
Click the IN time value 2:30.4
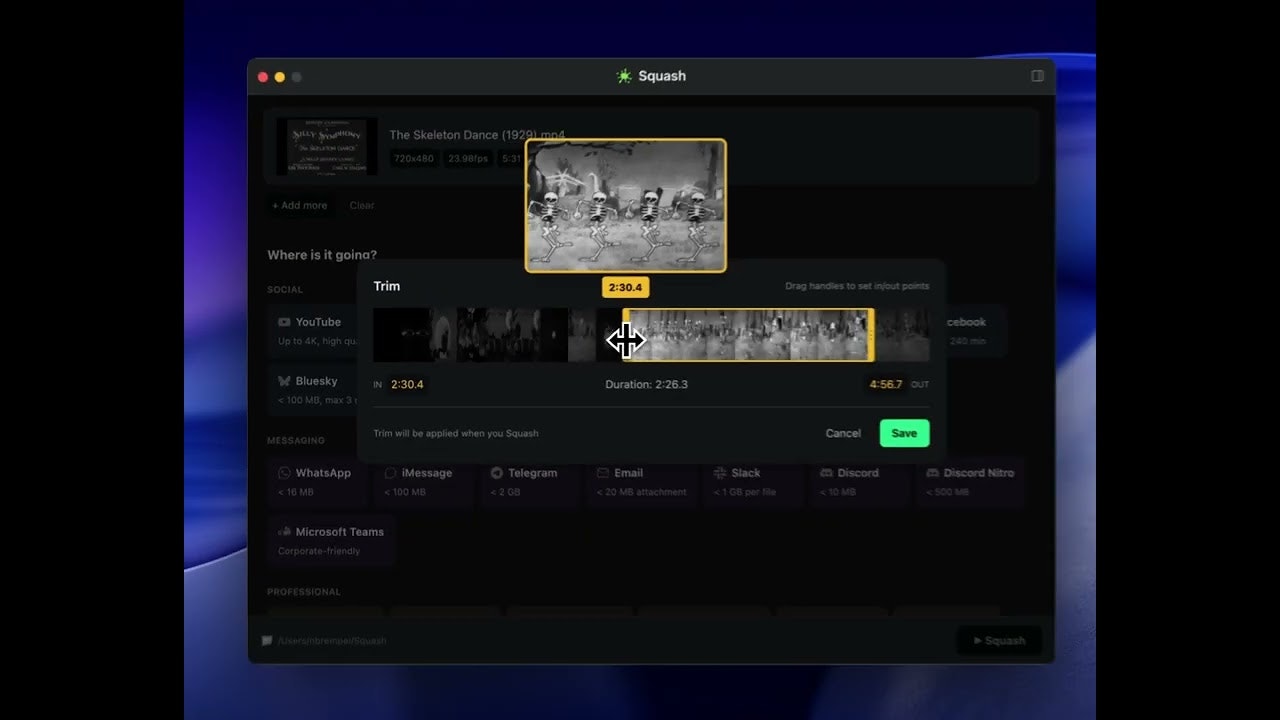407,384
